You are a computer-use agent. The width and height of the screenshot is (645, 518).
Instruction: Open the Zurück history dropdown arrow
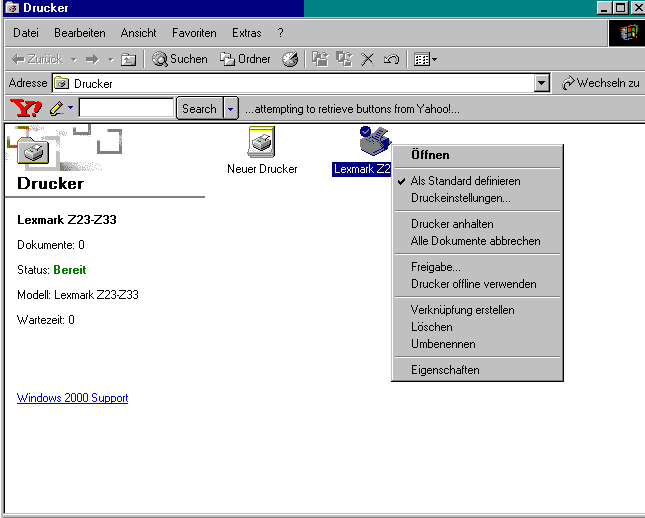coord(74,60)
